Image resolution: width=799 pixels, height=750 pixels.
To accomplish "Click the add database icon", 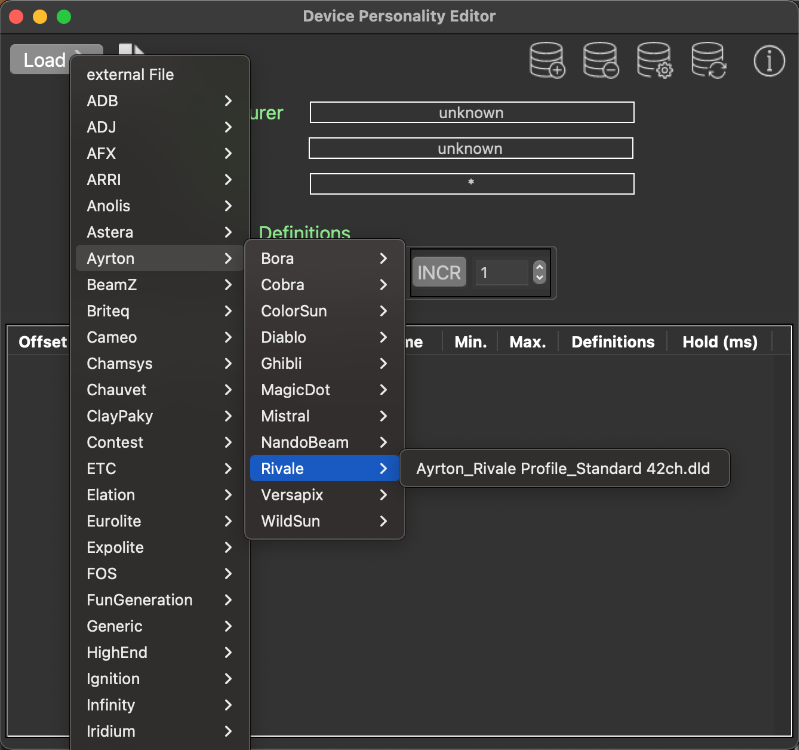I will (x=547, y=61).
